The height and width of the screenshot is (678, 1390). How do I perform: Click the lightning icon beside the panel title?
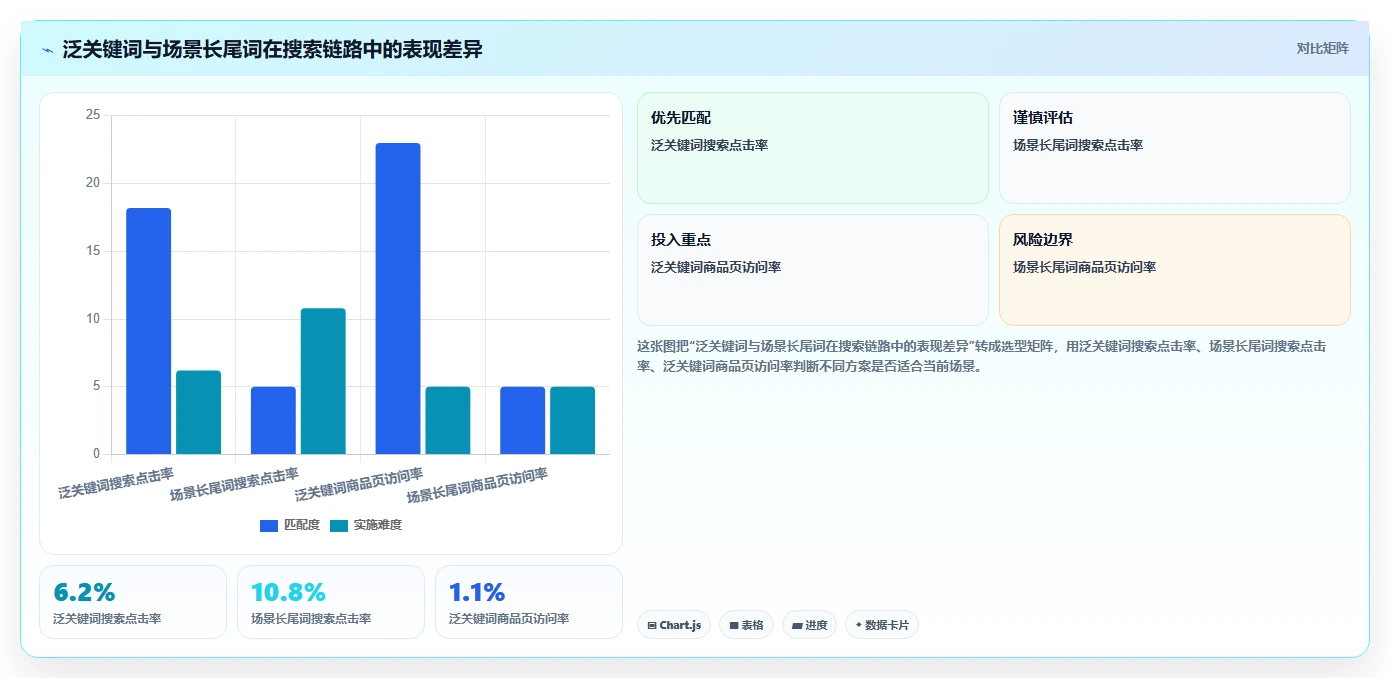[47, 49]
